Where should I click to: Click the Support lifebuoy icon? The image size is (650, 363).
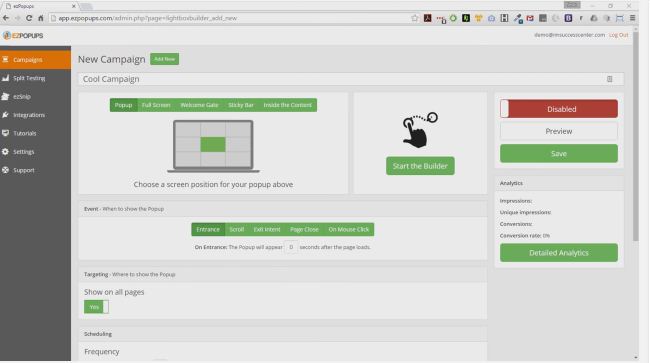click(x=5, y=170)
